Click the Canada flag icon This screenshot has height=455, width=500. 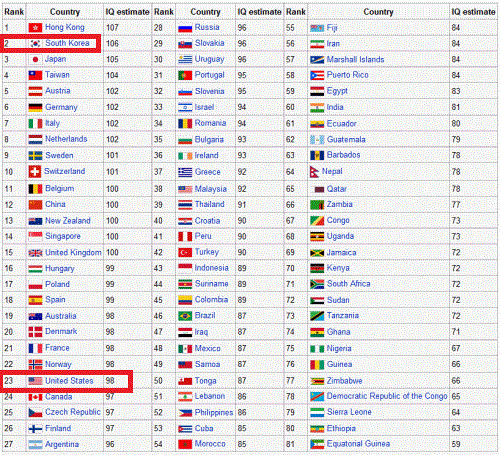pos(35,397)
